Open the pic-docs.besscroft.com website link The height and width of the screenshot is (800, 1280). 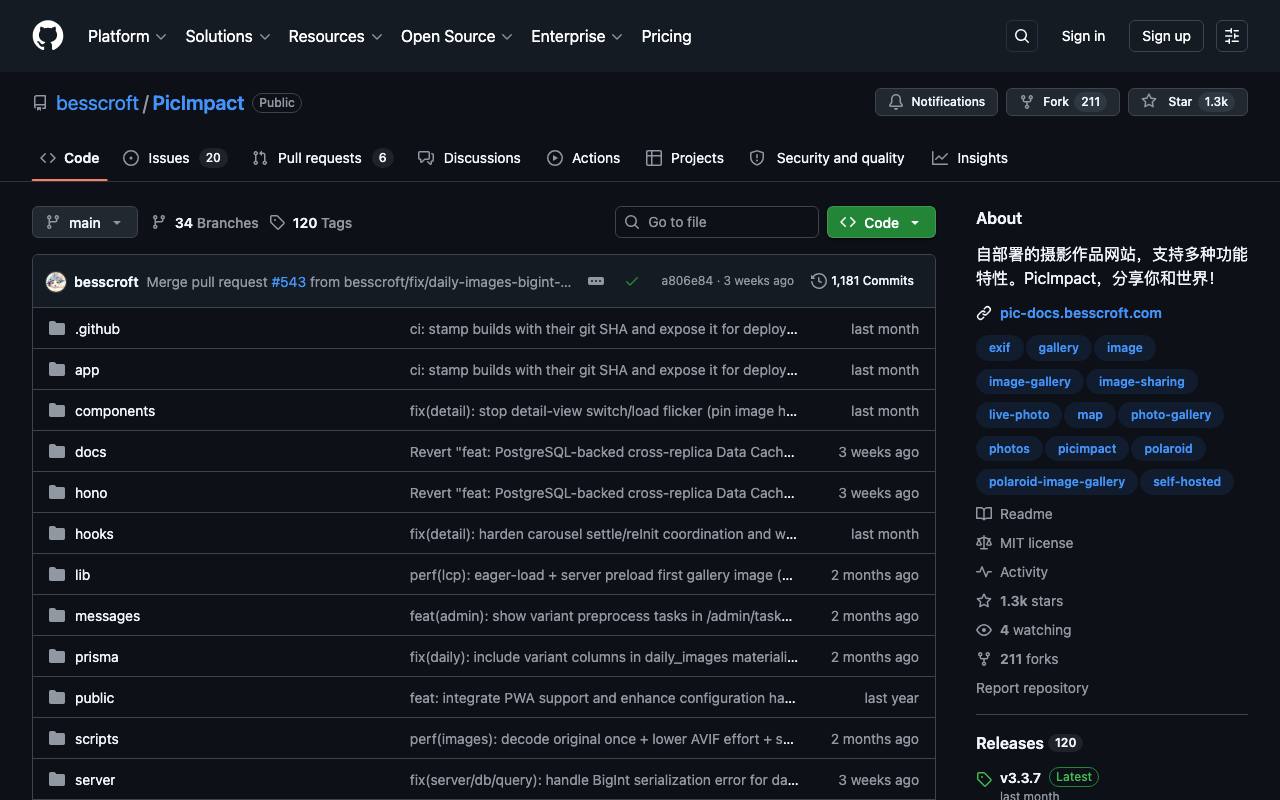(1081, 313)
